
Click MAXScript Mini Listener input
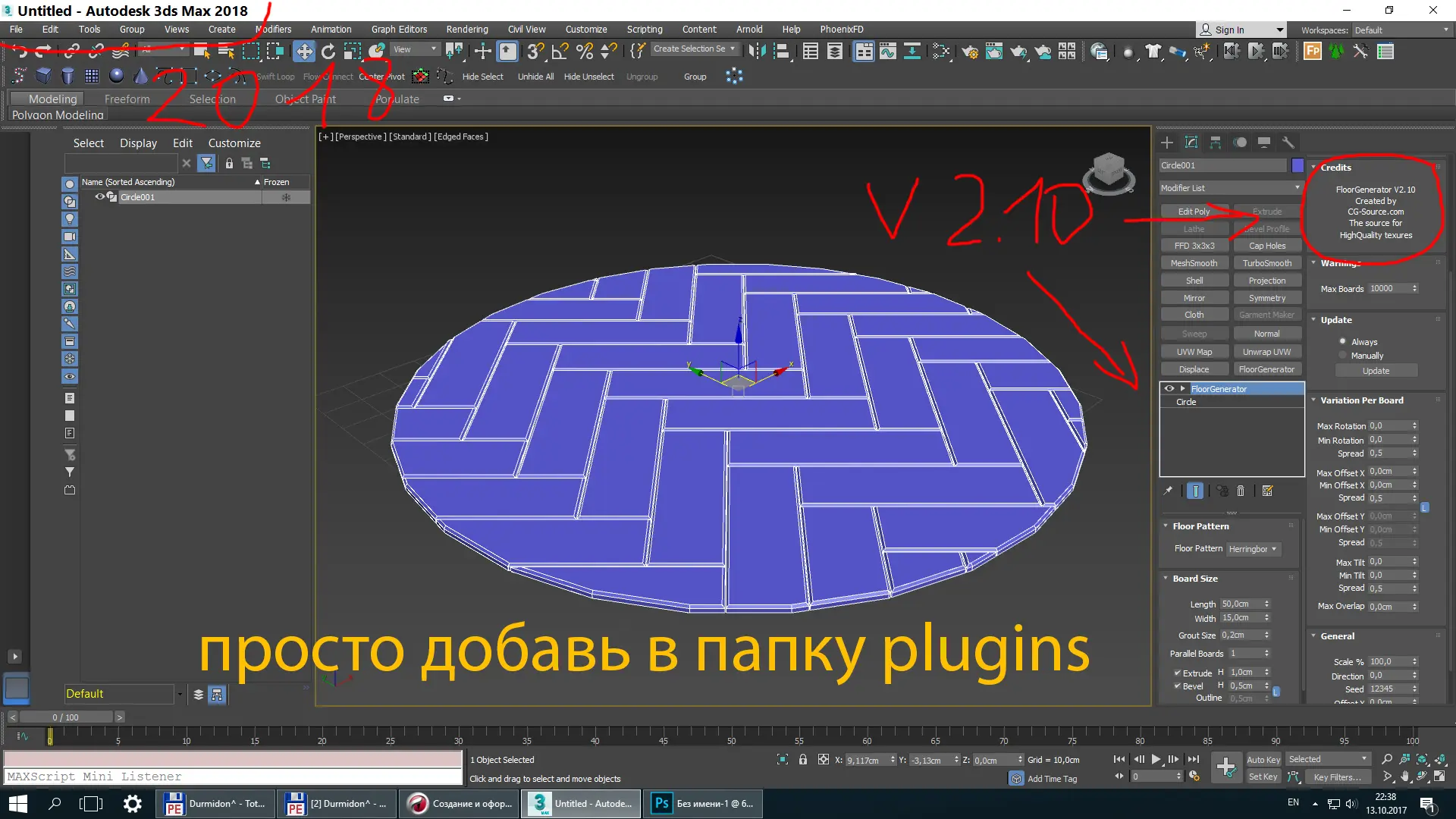233,777
